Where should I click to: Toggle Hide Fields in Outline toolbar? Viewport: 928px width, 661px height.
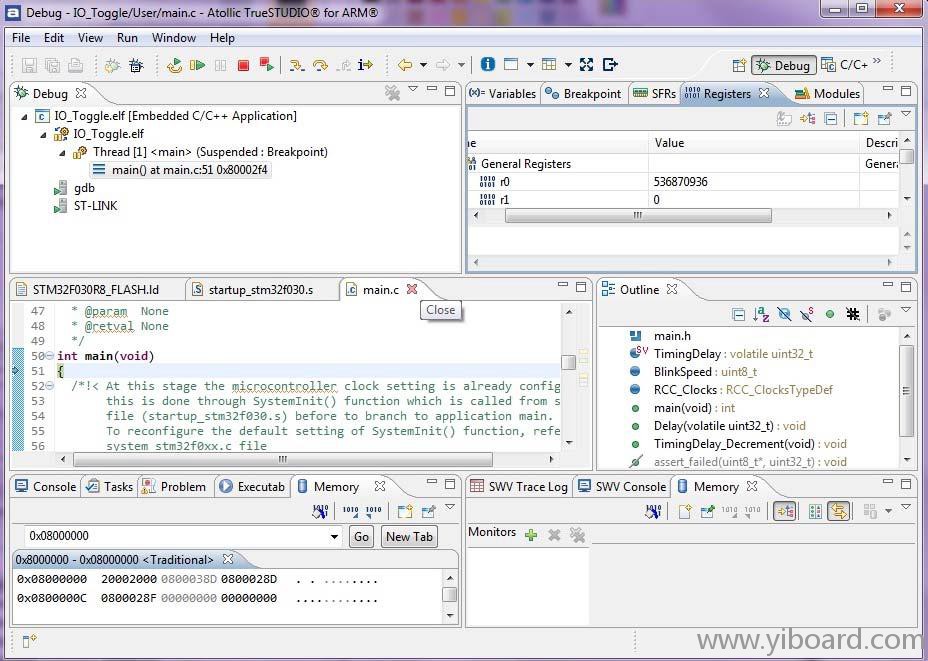pyautogui.click(x=784, y=314)
